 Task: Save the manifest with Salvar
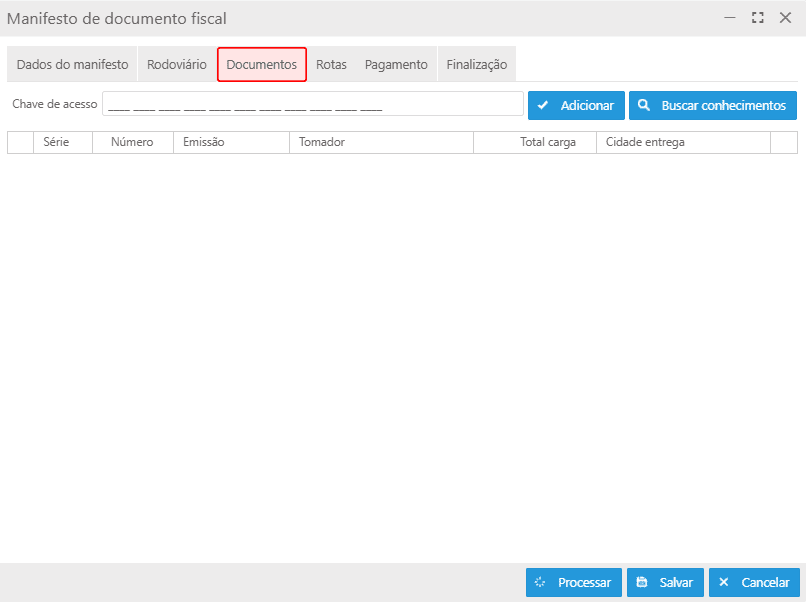click(x=665, y=582)
